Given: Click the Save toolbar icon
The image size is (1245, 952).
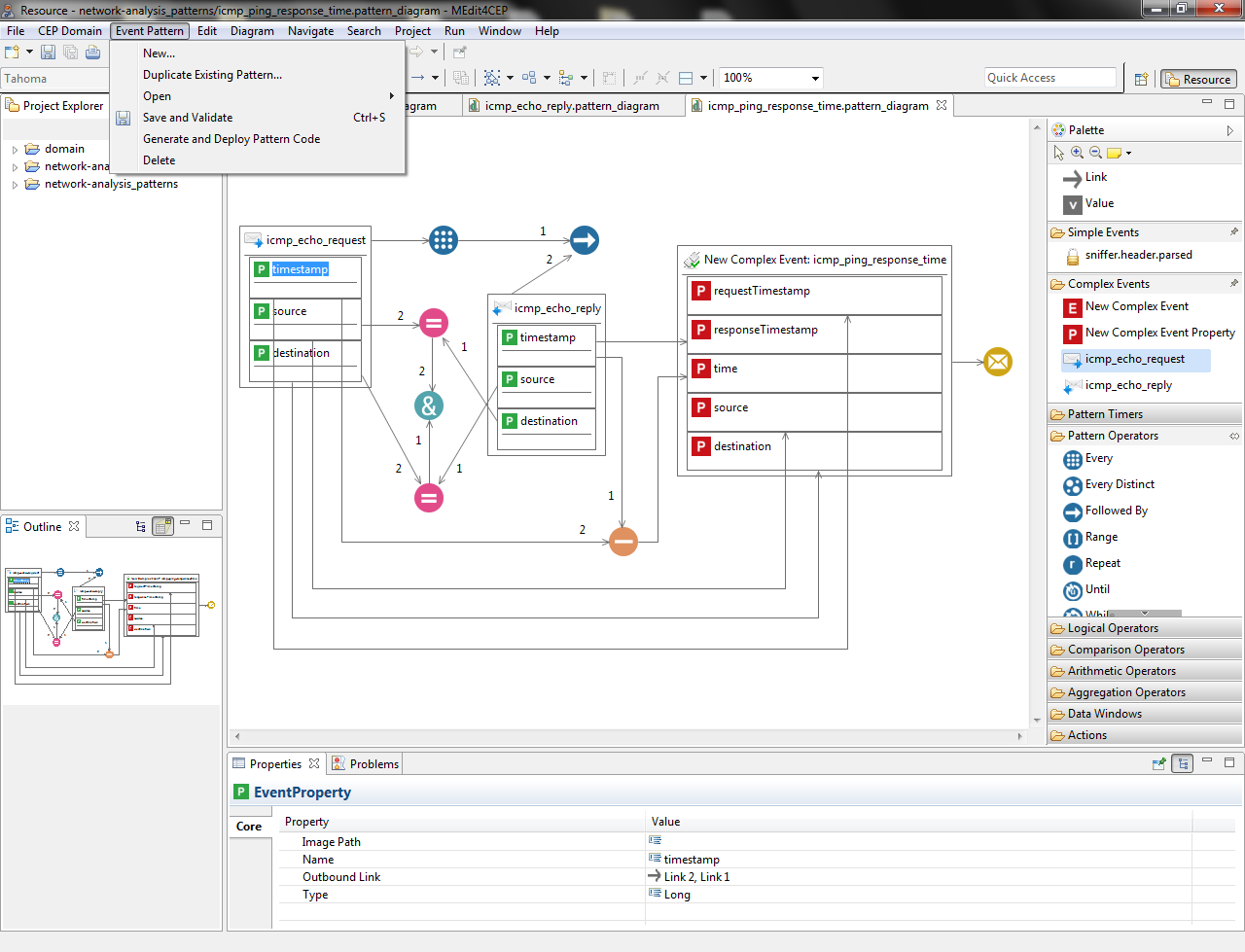Looking at the screenshot, I should tap(48, 53).
